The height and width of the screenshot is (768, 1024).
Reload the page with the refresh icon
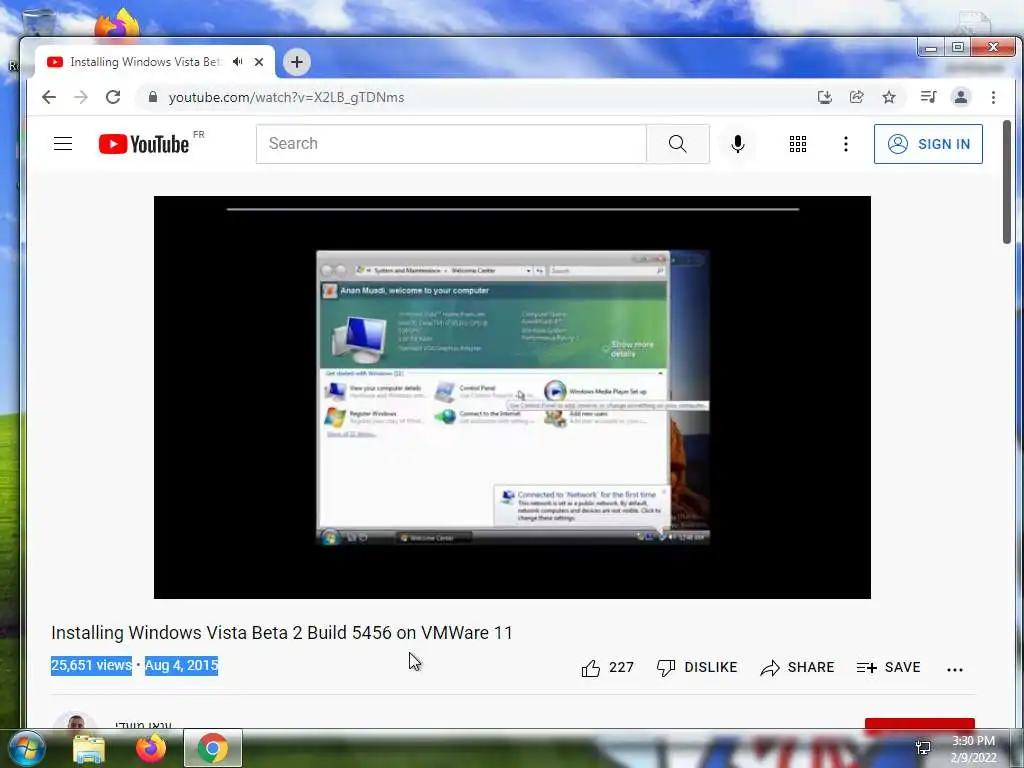coord(113,97)
